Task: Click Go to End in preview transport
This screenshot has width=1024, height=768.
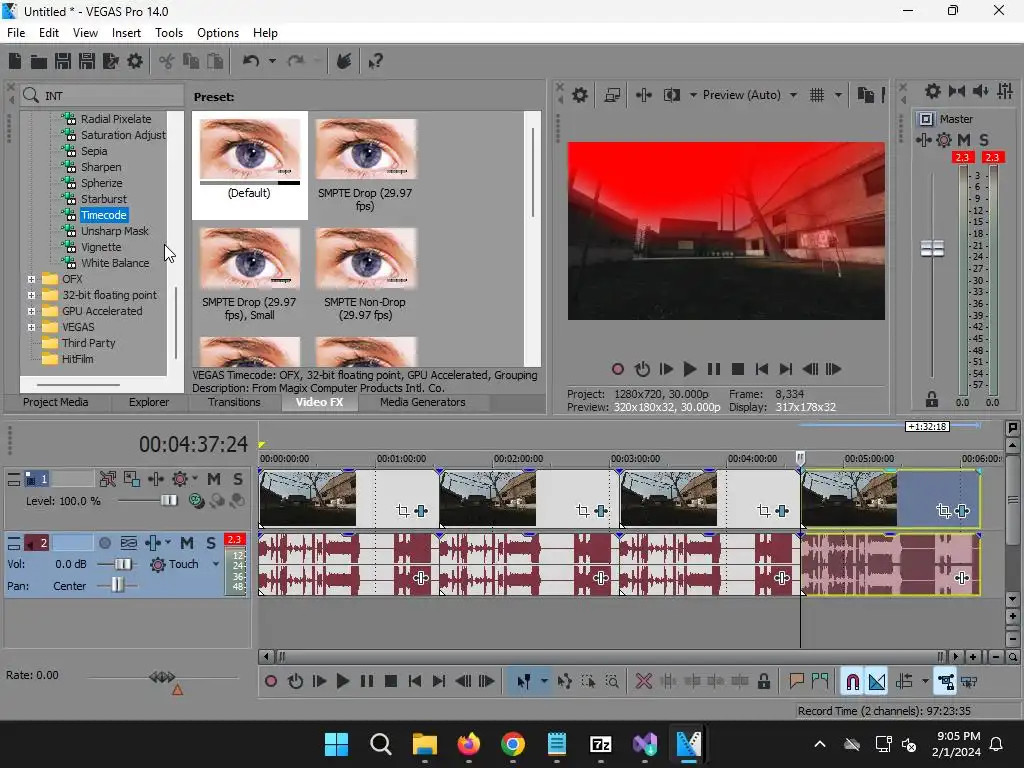Action: (x=786, y=370)
